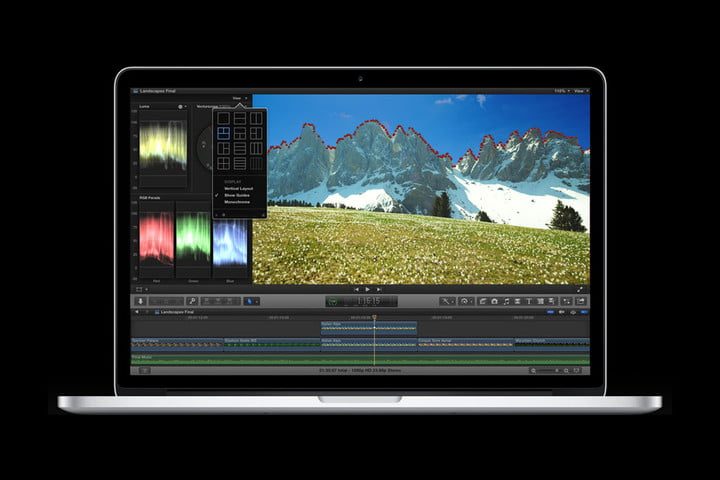Viewport: 720px width, 480px height.
Task: Click the Landscapes Final timeline project name
Action: pos(177,312)
